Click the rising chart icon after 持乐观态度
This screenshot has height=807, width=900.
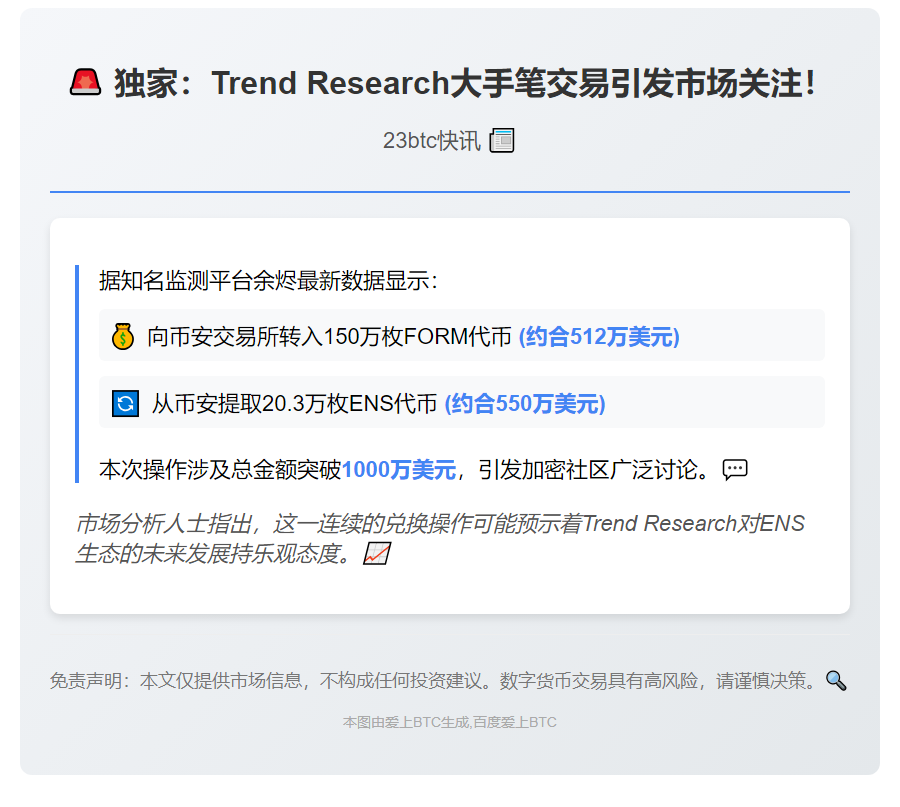[377, 554]
